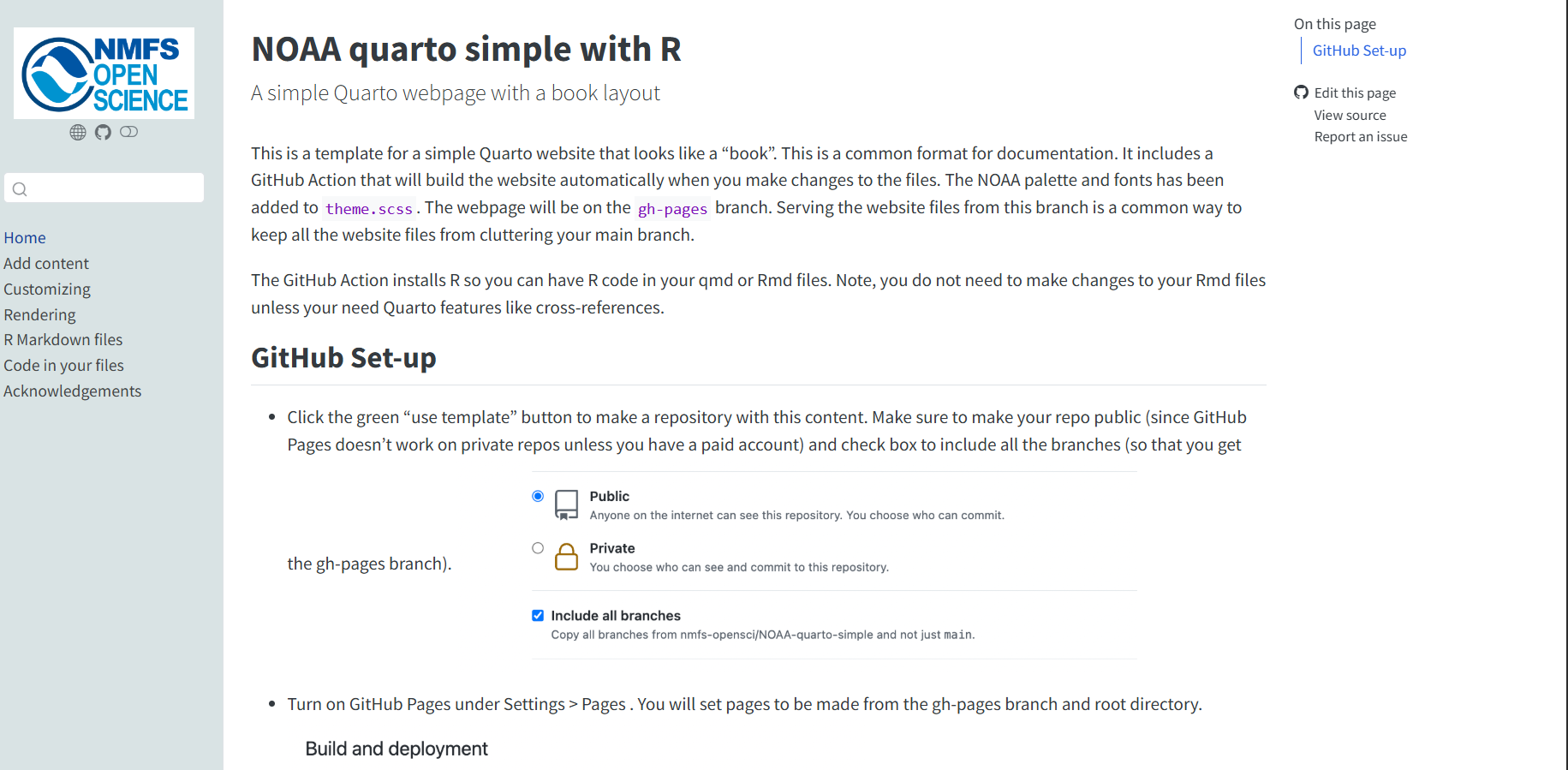Navigate to R Markdown files page
The width and height of the screenshot is (1568, 770).
63,340
